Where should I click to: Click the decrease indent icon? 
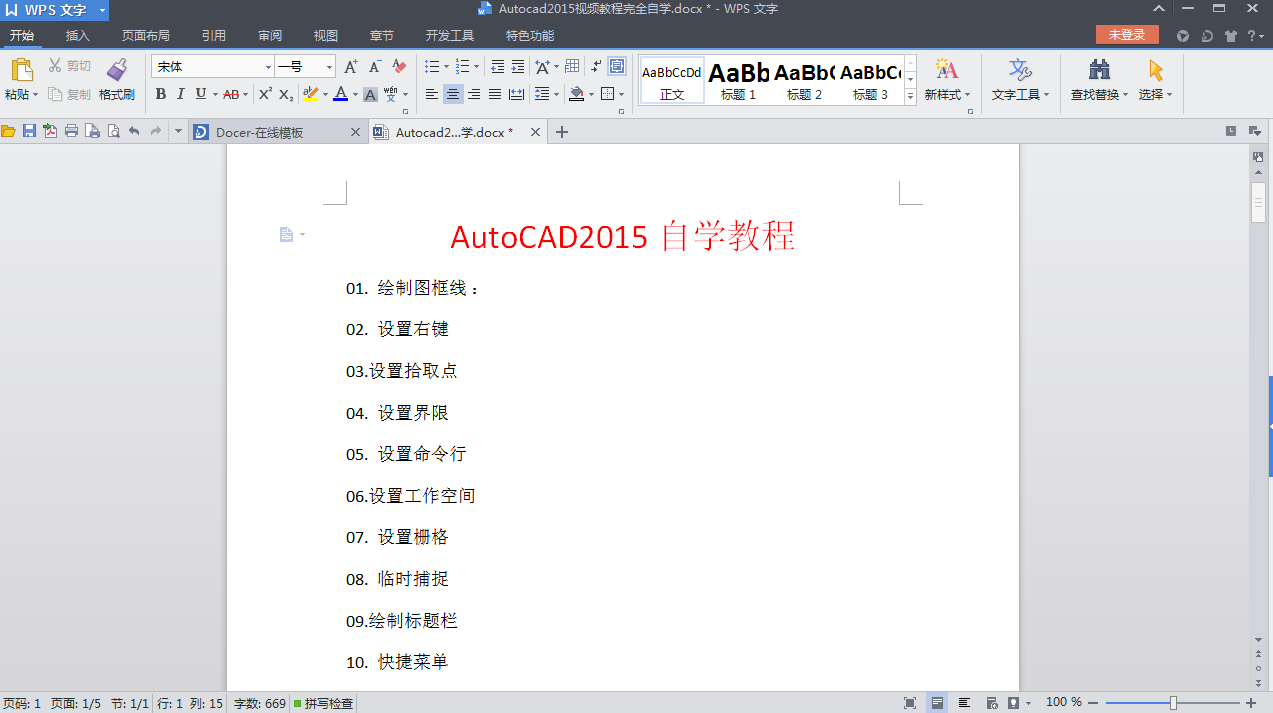497,67
